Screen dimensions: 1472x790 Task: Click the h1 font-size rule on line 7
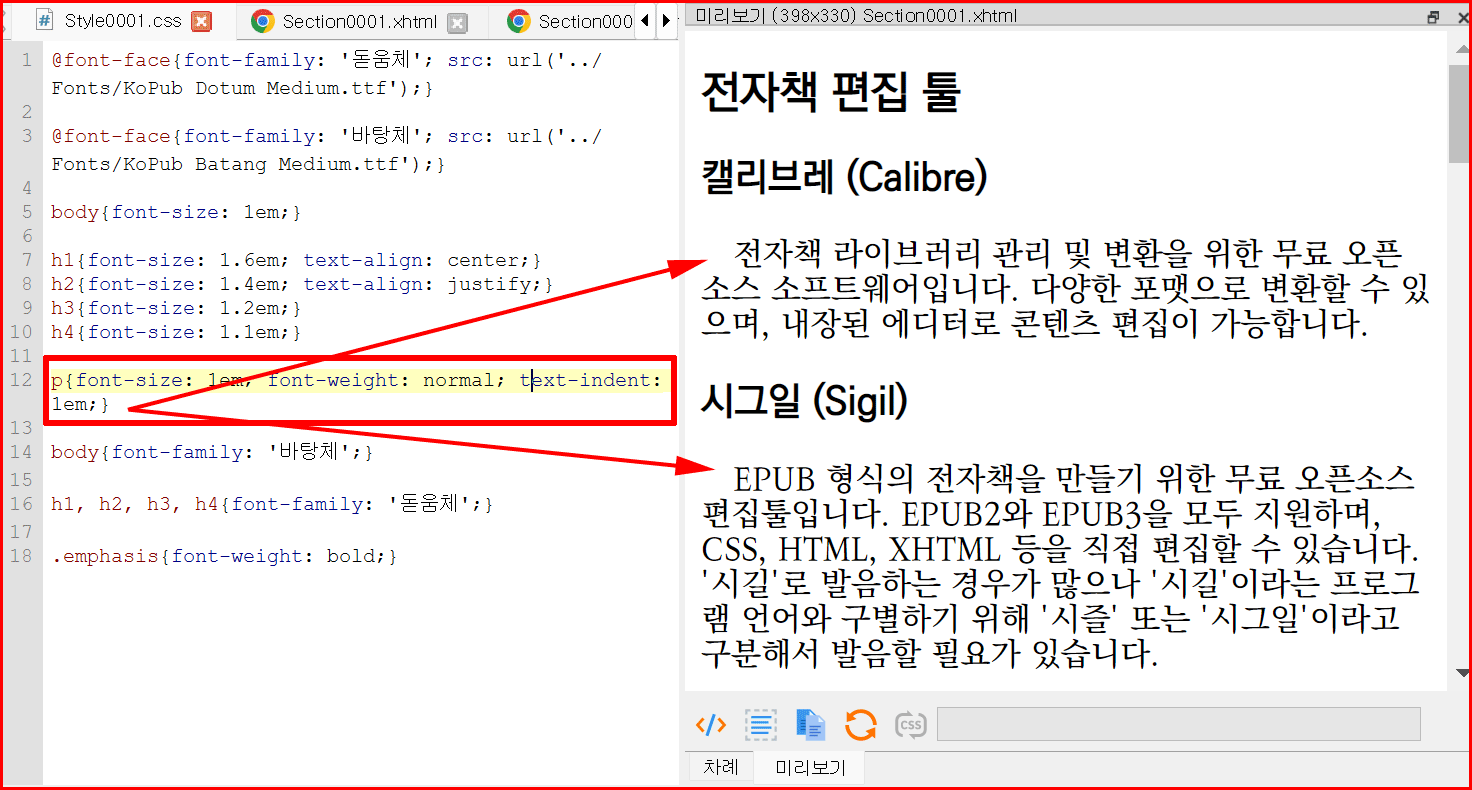[296, 260]
